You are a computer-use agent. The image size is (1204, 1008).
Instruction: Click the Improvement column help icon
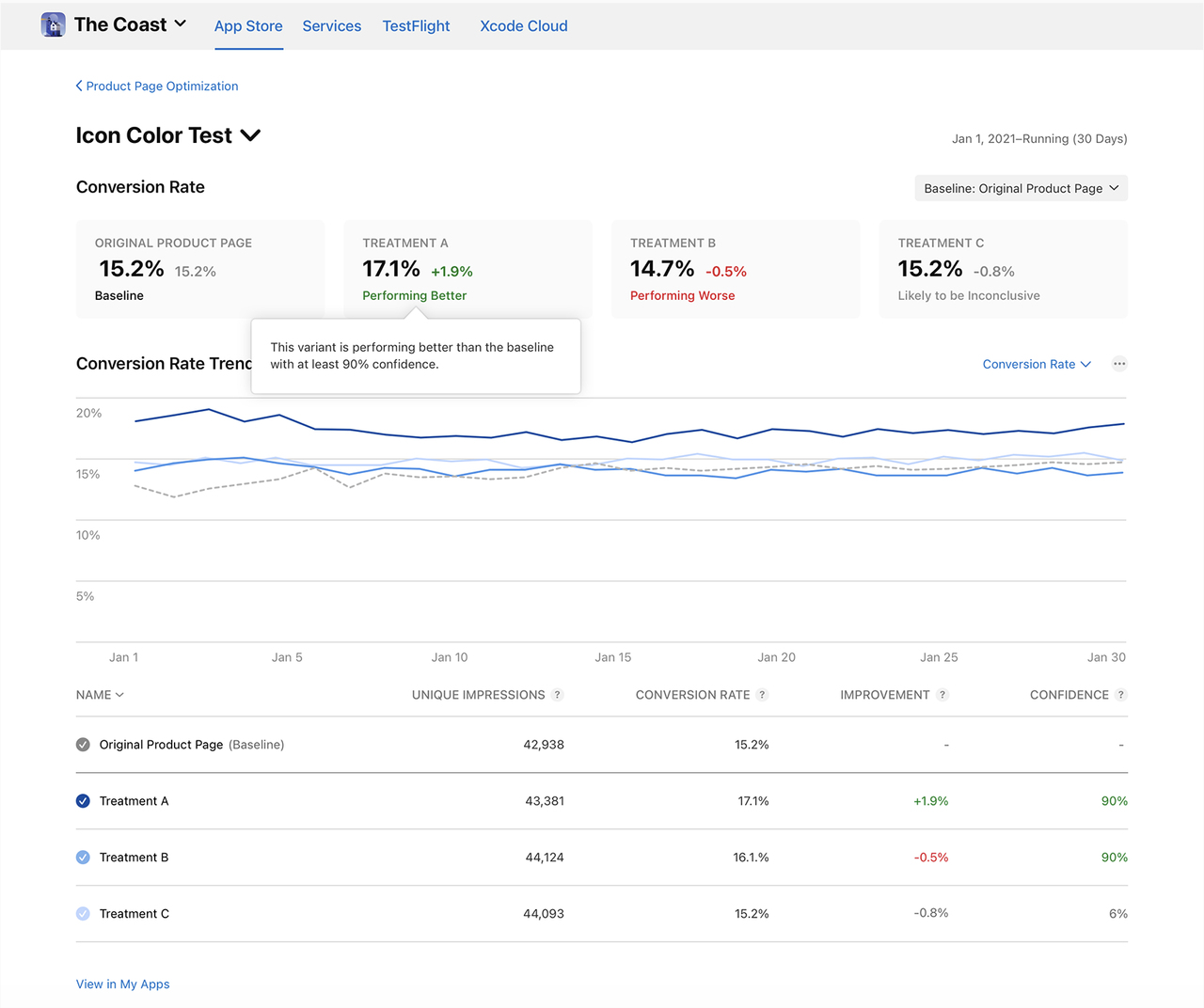point(943,695)
